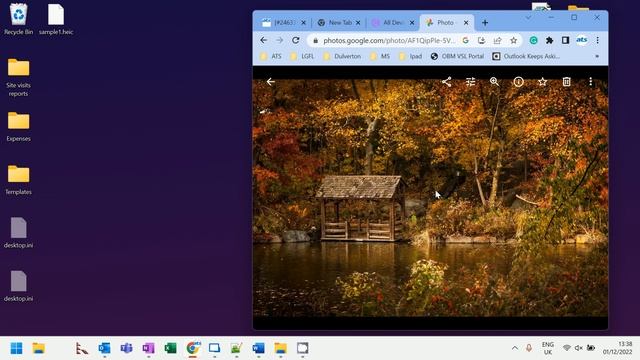Click the install app icon in address bar
Screen dimensions: 640x360
[482, 40]
